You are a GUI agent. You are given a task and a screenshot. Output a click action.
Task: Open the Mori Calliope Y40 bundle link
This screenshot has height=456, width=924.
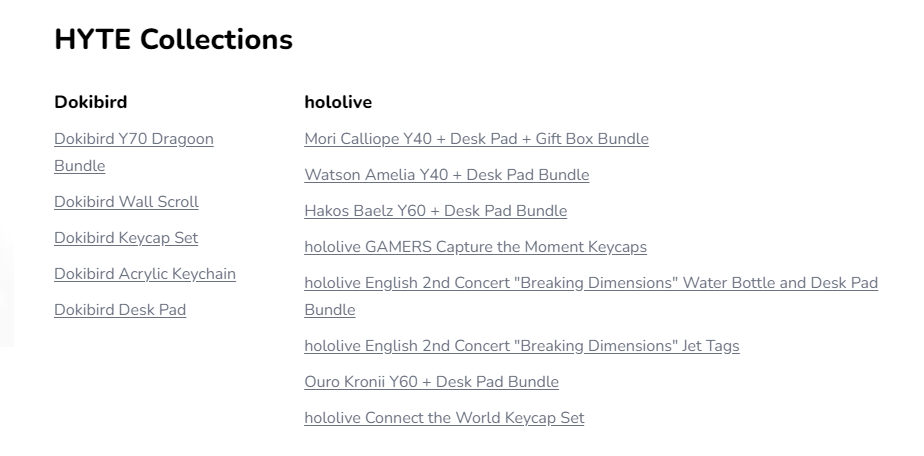point(476,139)
